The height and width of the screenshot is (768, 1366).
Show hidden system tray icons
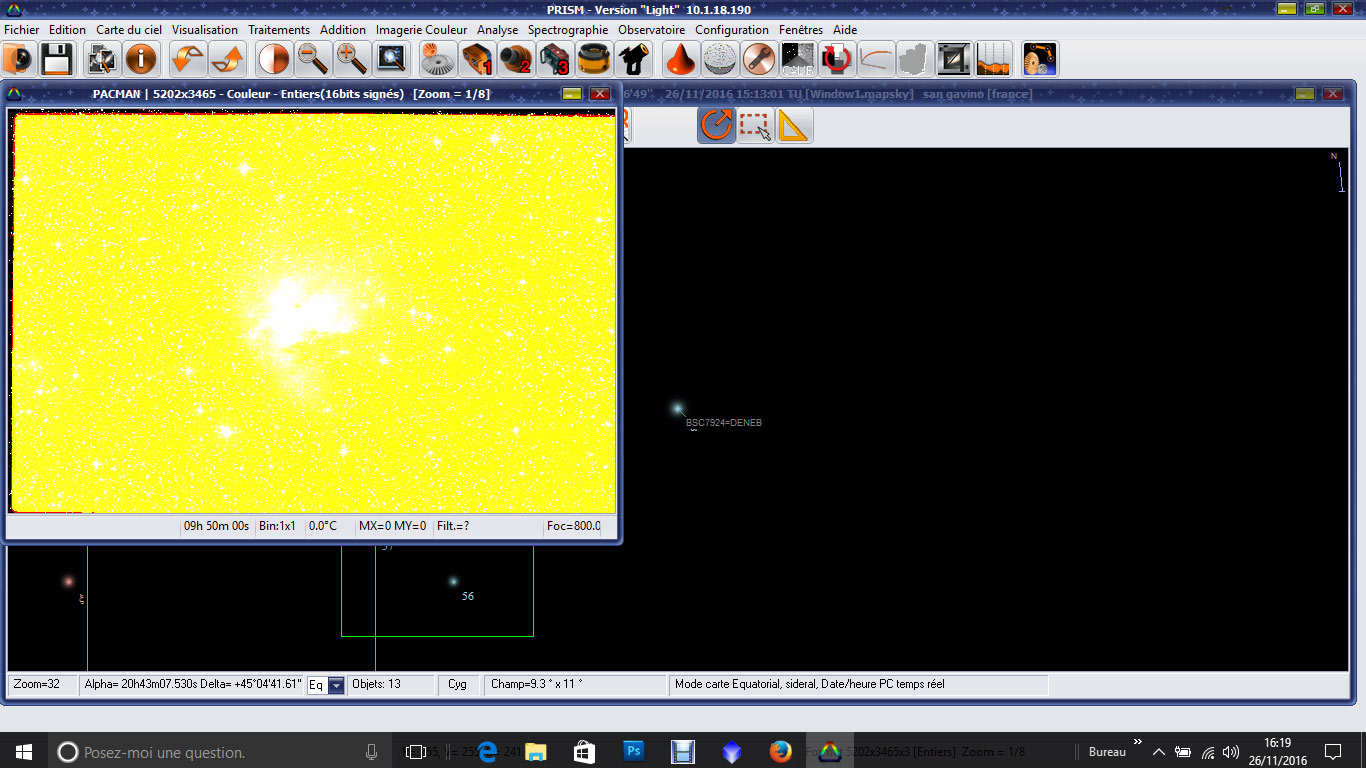coord(1159,752)
